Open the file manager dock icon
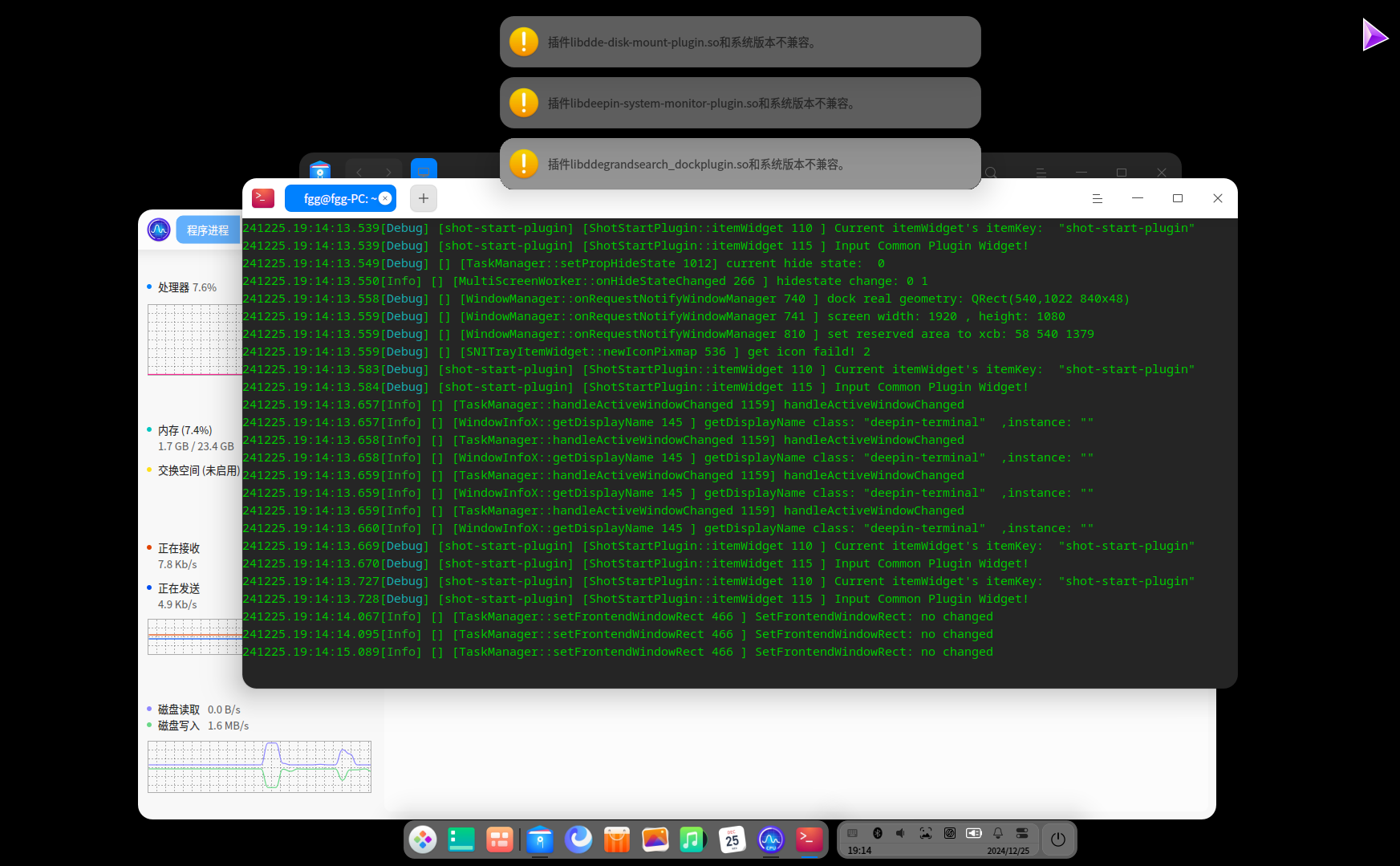 (x=540, y=840)
